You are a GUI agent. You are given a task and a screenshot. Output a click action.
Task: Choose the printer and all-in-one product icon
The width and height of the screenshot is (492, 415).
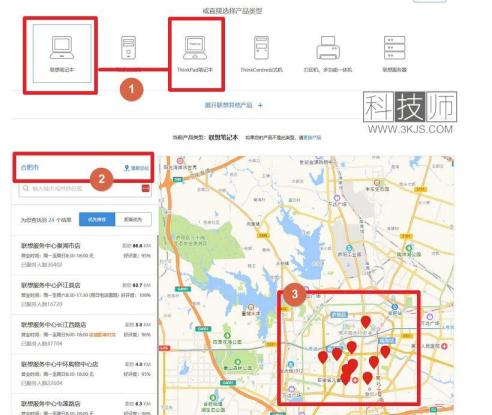[x=328, y=48]
